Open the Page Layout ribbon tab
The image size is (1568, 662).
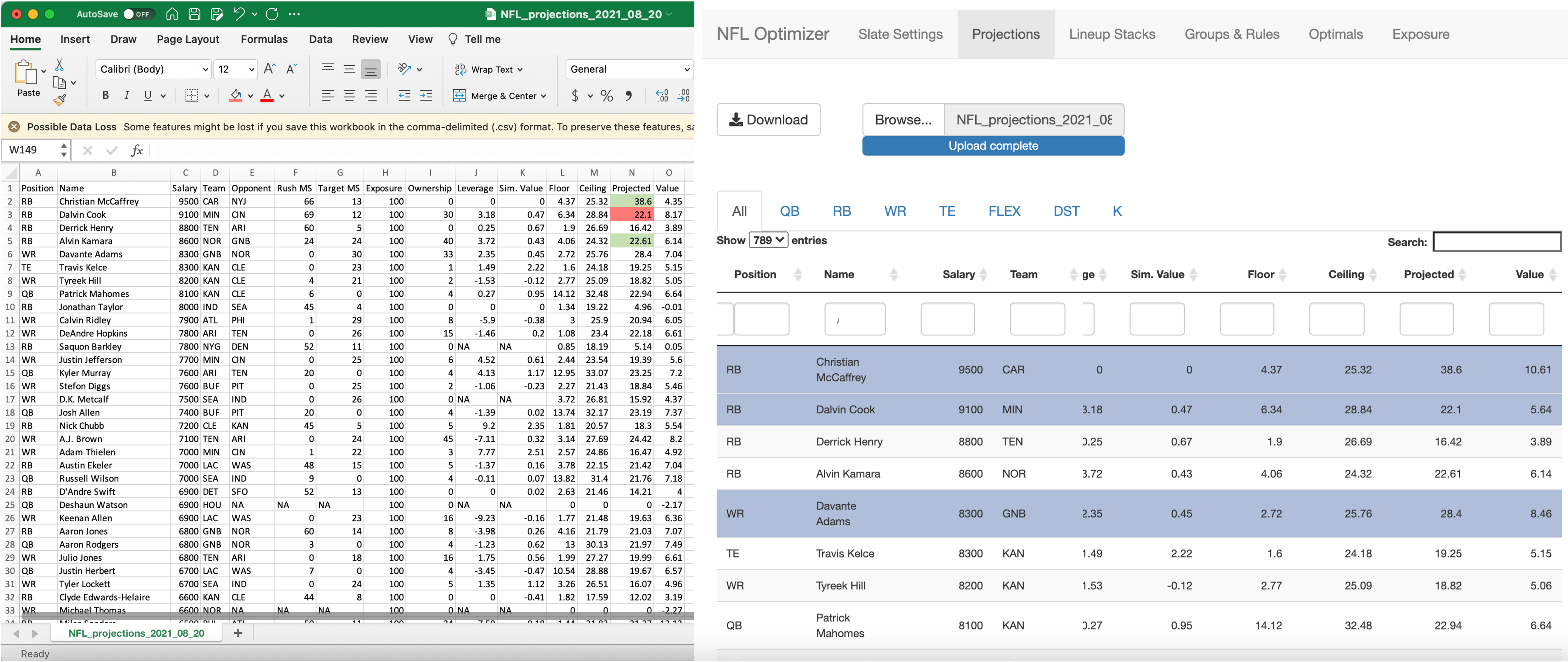click(x=188, y=39)
